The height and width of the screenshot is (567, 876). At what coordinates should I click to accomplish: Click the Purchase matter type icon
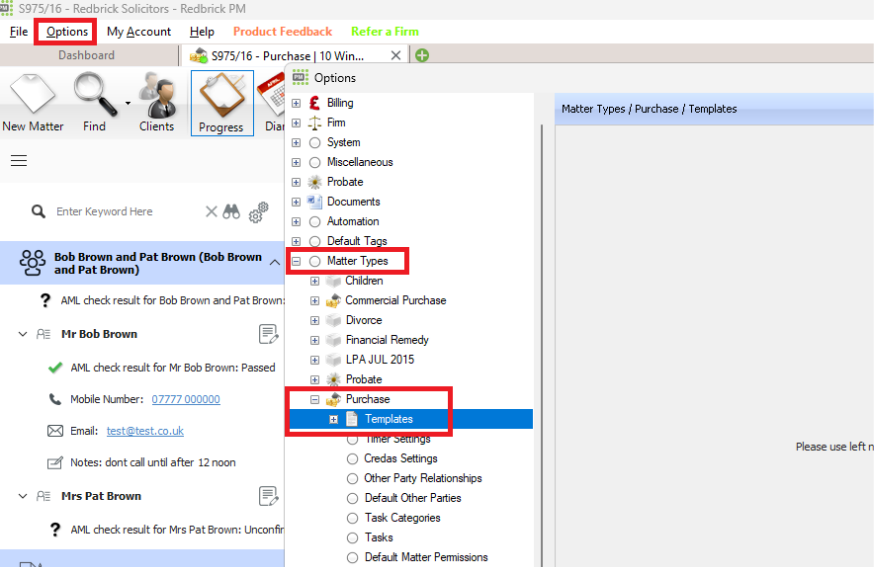coord(334,399)
